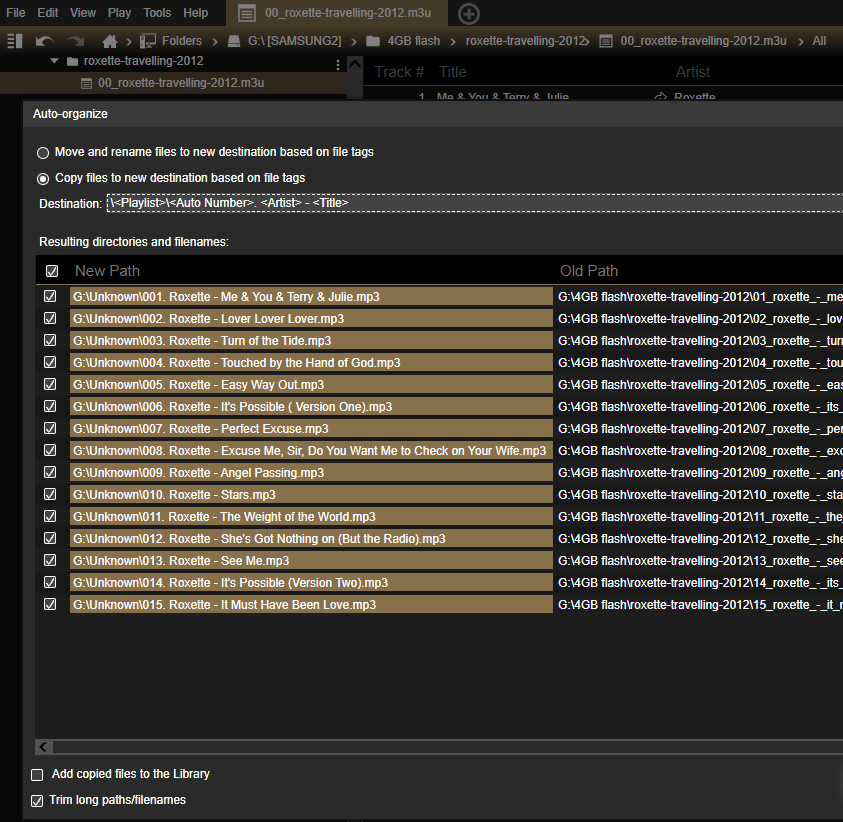Image resolution: width=843 pixels, height=822 pixels.
Task: Click the undo arrow icon in toolbar
Action: click(45, 41)
